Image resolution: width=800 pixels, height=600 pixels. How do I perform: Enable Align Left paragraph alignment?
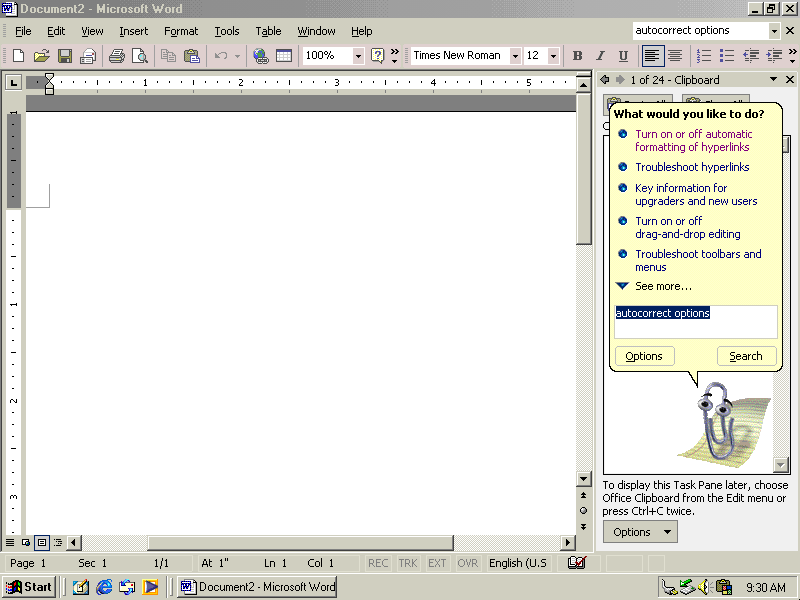(x=652, y=56)
